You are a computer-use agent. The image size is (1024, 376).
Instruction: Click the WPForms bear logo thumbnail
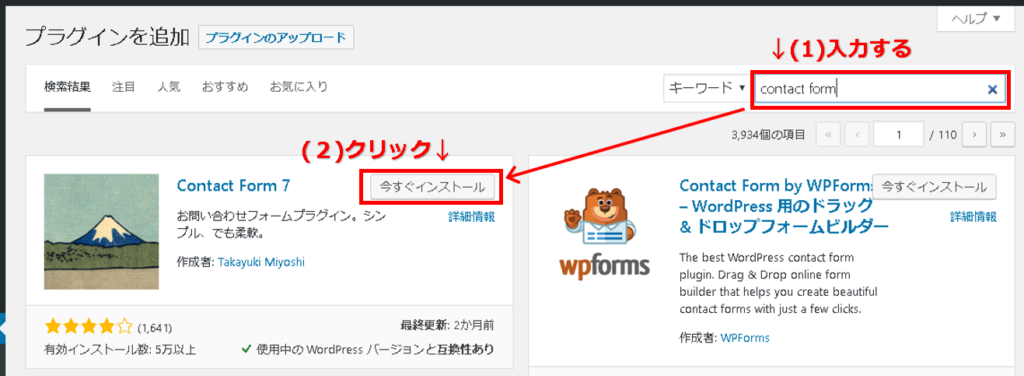(604, 232)
